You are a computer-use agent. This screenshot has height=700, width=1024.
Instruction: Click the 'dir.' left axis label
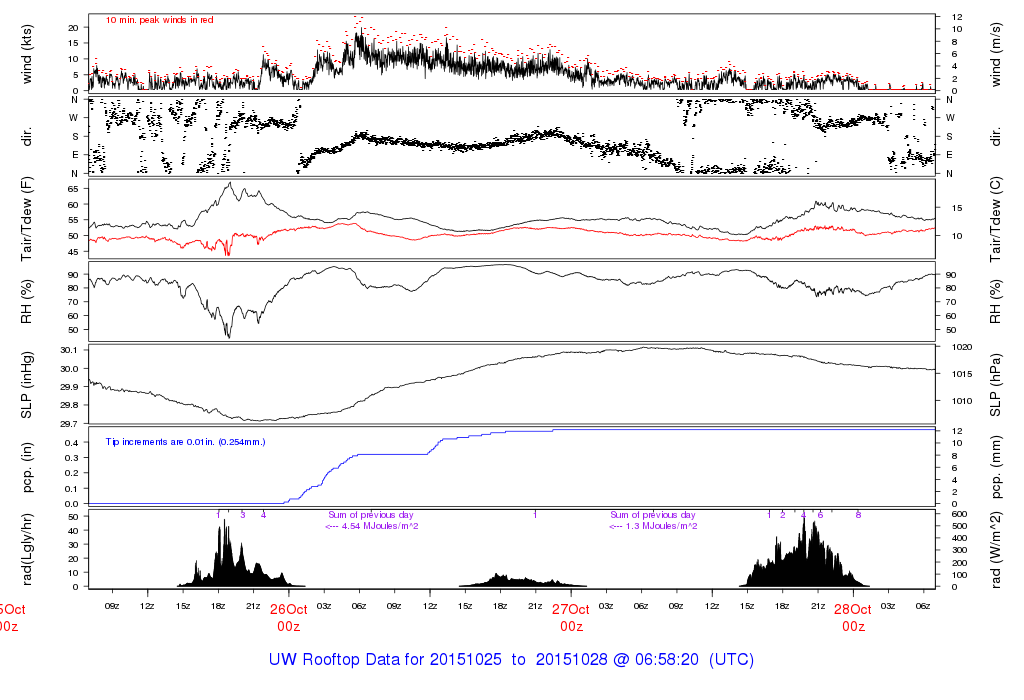(x=27, y=137)
